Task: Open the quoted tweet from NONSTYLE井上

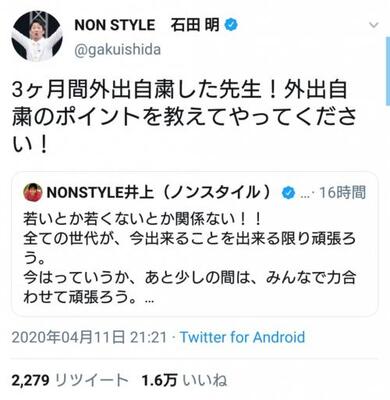Action: coord(195,244)
